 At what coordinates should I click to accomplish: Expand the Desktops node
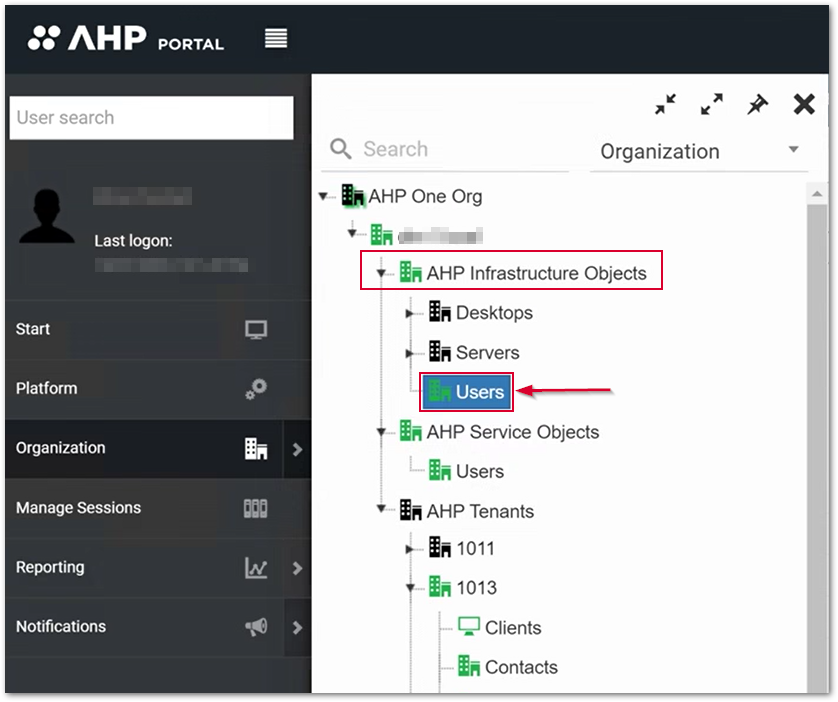click(409, 313)
